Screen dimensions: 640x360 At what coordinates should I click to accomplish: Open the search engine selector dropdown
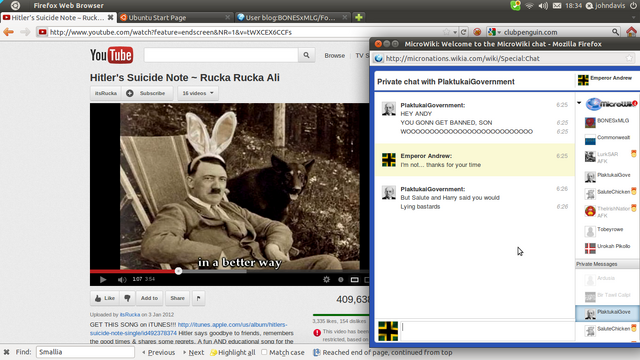[x=494, y=32]
